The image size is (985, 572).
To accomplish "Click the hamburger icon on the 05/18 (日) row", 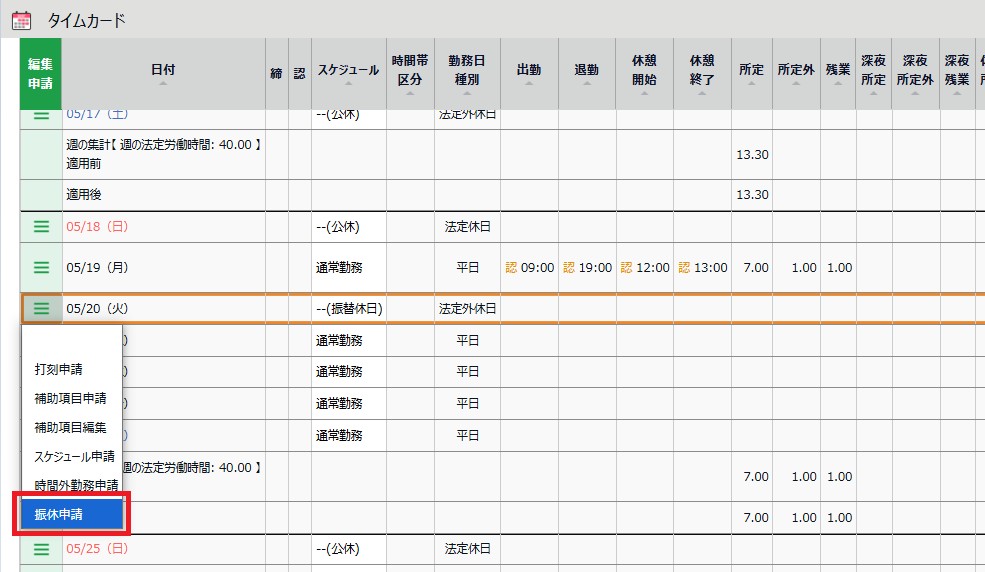I will tap(41, 227).
